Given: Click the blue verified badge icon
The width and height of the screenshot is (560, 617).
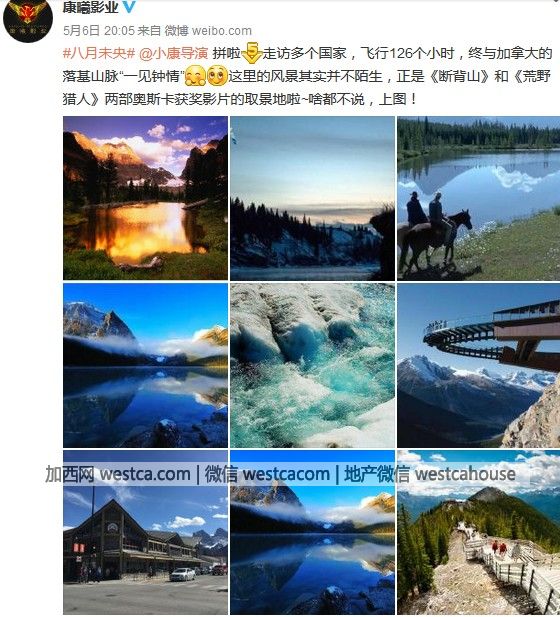Looking at the screenshot, I should click(129, 6).
